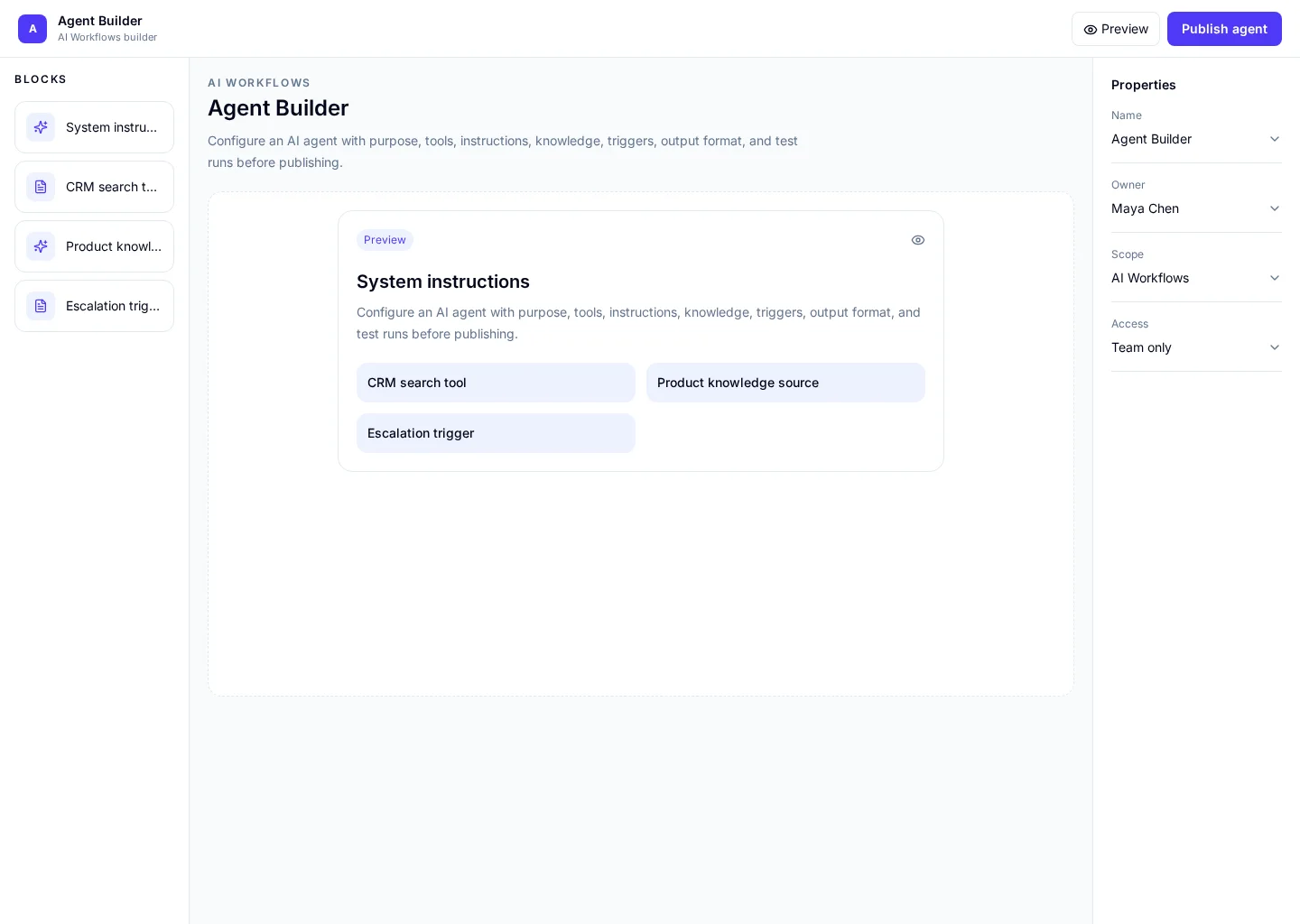Select the System instructions block in sidebar
Image resolution: width=1300 pixels, height=924 pixels.
coord(94,127)
